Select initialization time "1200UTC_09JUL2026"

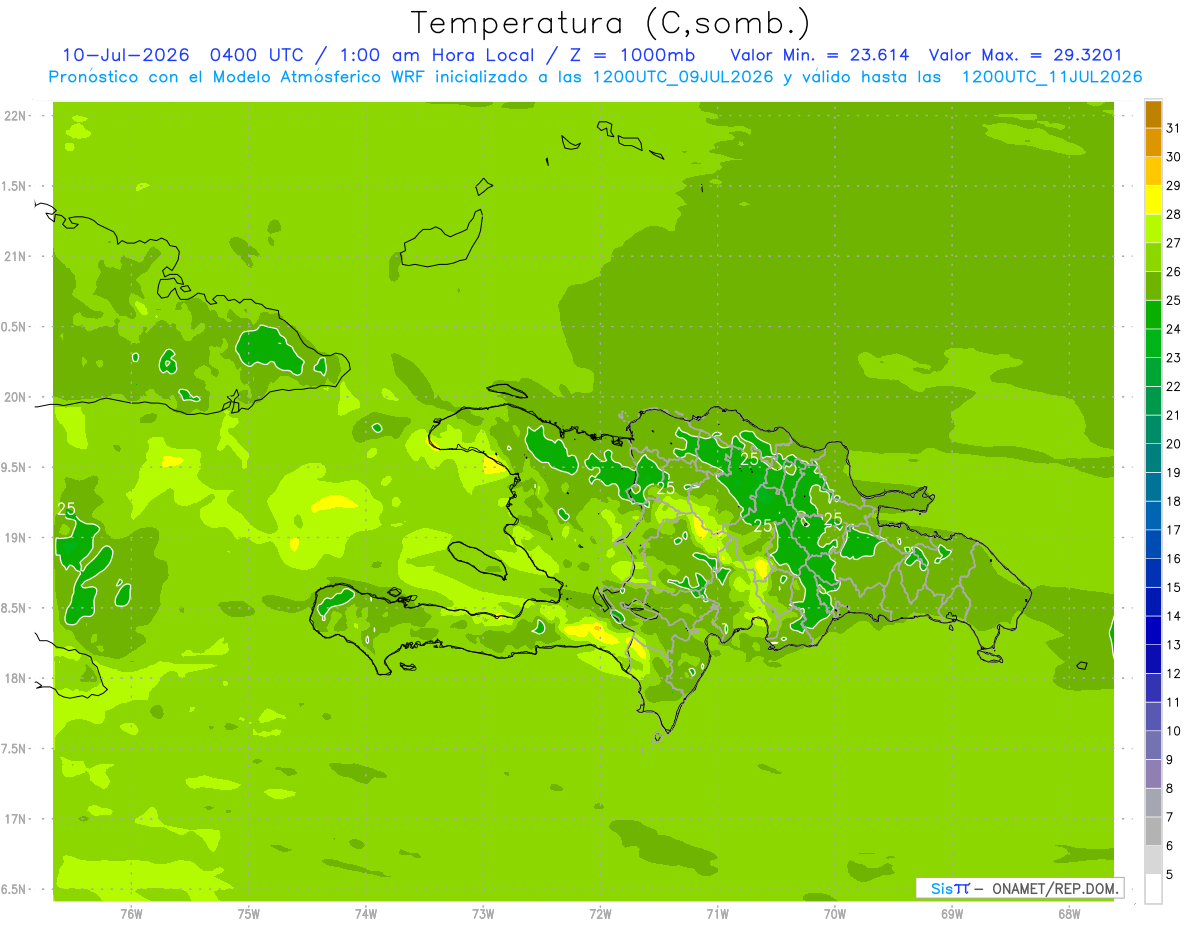coord(683,77)
